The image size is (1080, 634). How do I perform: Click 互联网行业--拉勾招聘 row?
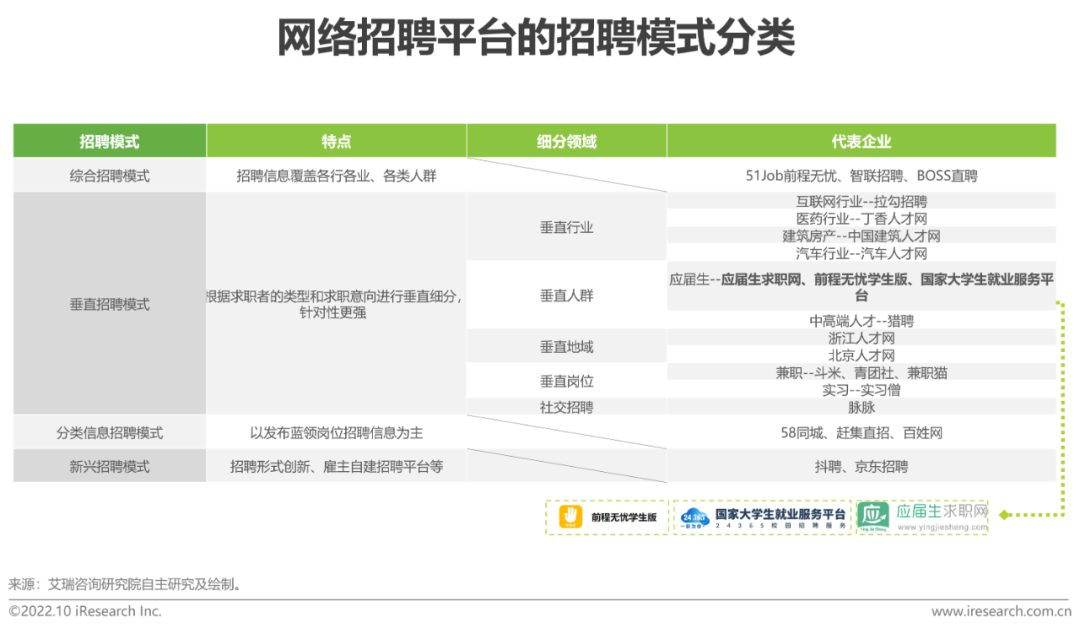pyautogui.click(x=861, y=201)
